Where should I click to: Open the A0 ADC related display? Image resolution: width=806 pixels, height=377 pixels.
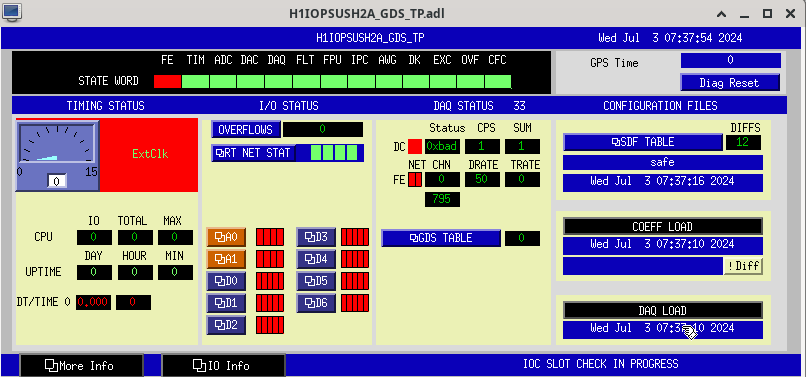(x=226, y=237)
